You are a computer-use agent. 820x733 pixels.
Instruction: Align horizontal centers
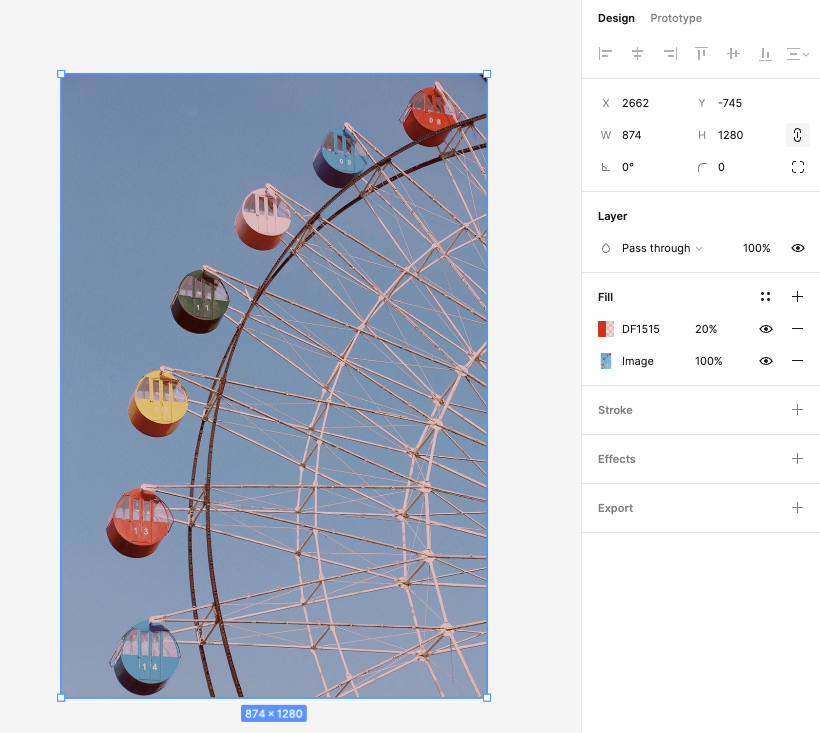pos(637,54)
